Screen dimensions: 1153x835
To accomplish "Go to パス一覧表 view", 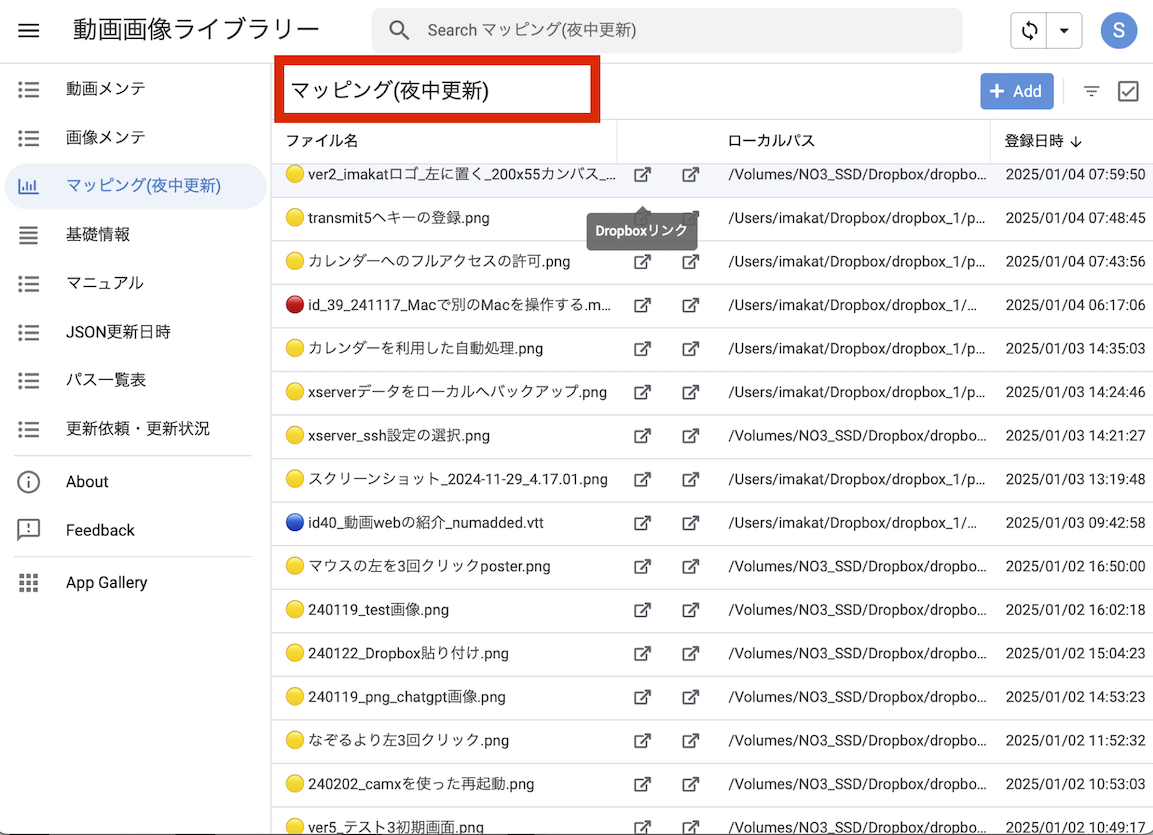I will (106, 380).
